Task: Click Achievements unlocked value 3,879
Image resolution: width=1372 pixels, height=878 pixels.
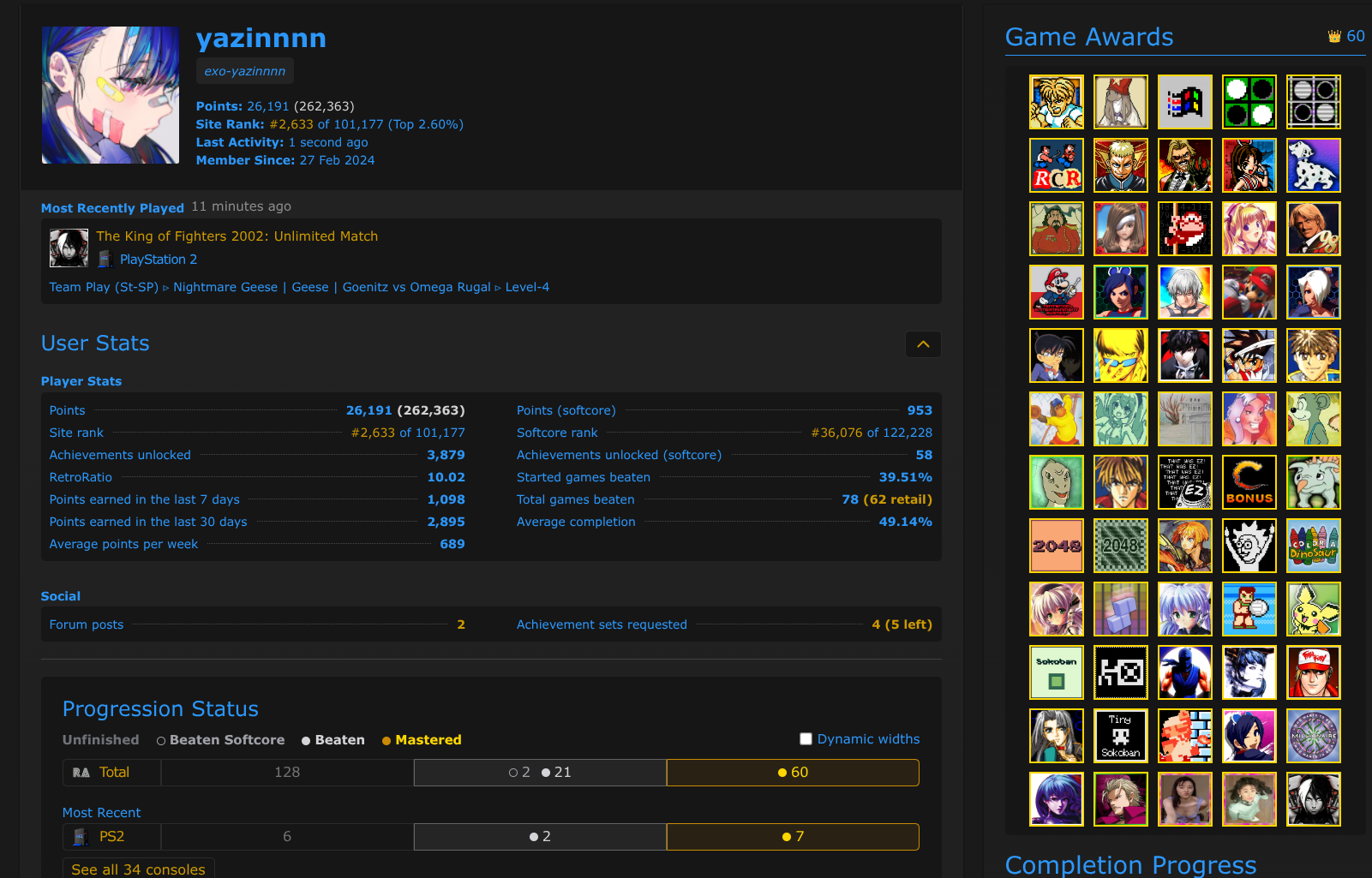Action: [x=446, y=455]
